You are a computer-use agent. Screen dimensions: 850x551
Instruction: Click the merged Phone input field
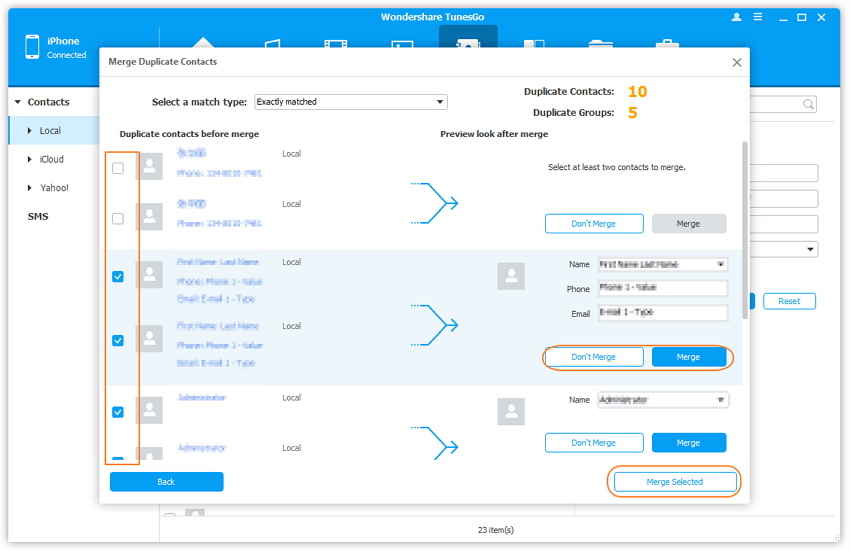662,288
